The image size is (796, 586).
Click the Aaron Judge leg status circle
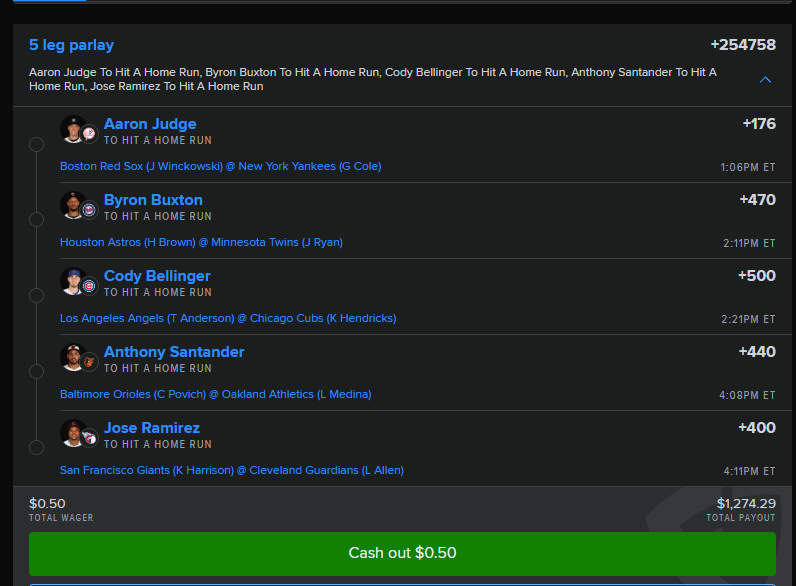tap(36, 145)
